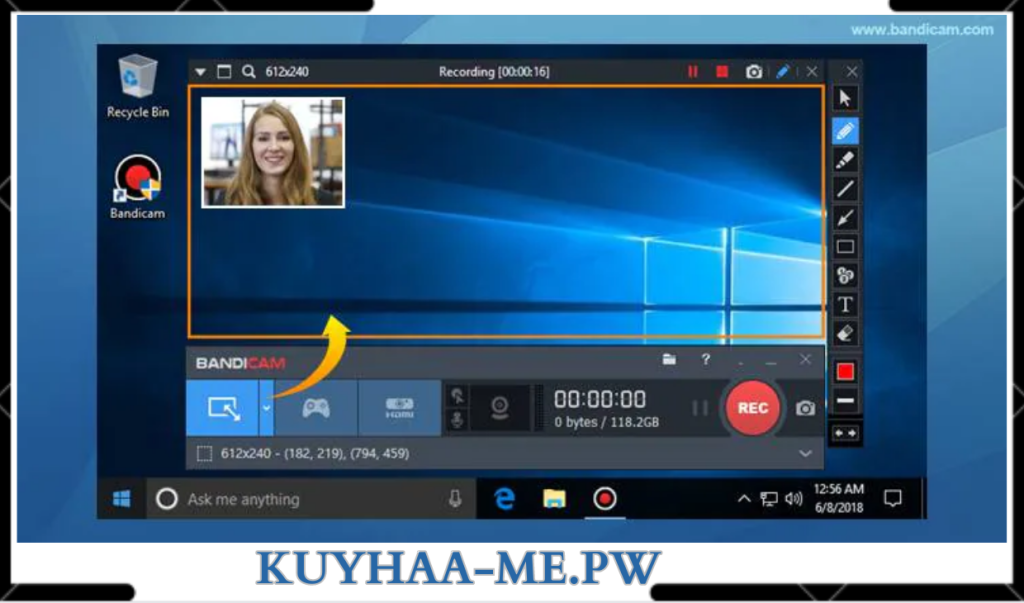Click the webcam preview thumbnail

point(273,153)
